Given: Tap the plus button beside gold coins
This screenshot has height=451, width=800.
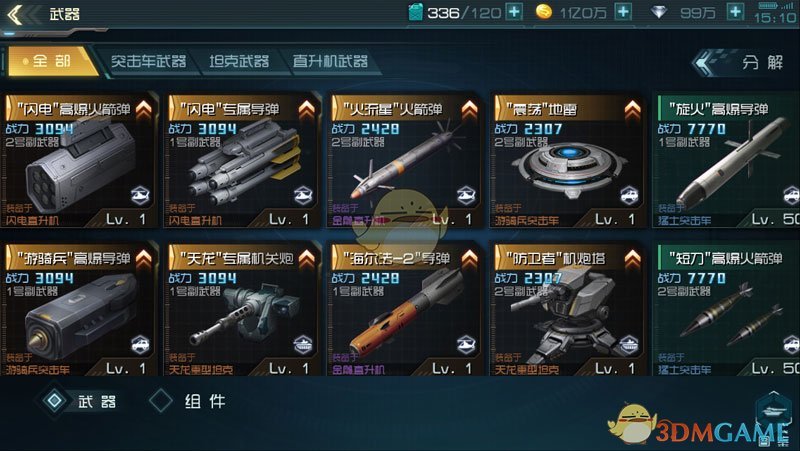Looking at the screenshot, I should point(622,12).
